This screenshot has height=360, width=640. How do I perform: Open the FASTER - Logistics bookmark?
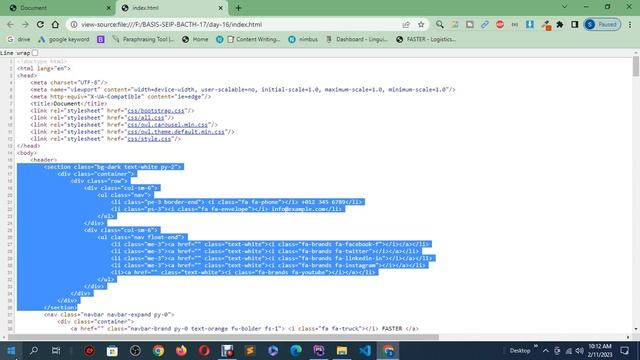(x=426, y=39)
